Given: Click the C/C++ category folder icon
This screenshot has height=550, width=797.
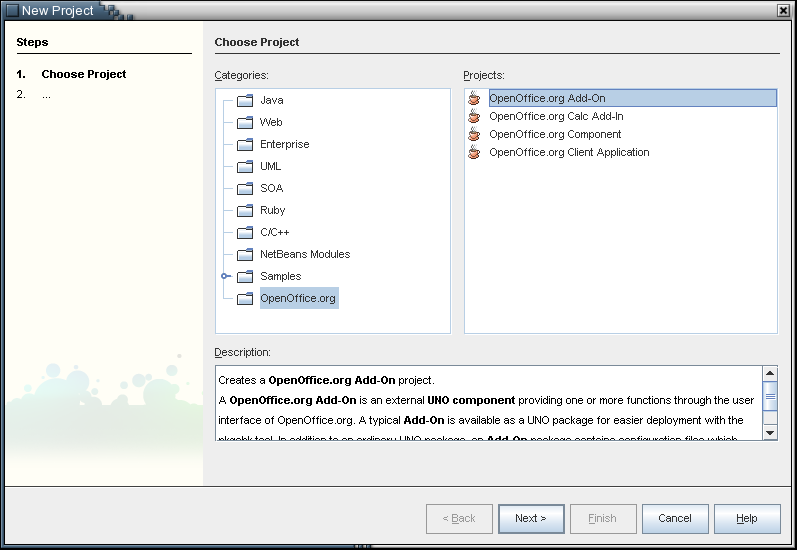Looking at the screenshot, I should 245,232.
